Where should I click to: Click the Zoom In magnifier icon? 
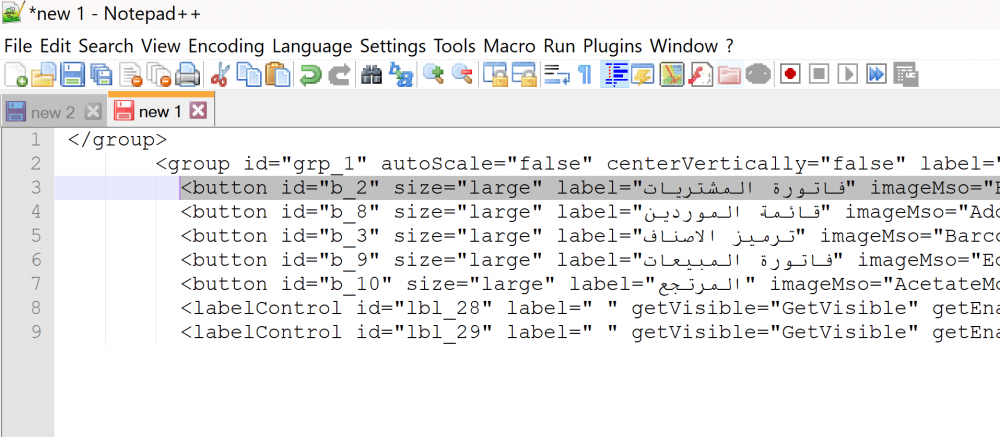pyautogui.click(x=433, y=74)
